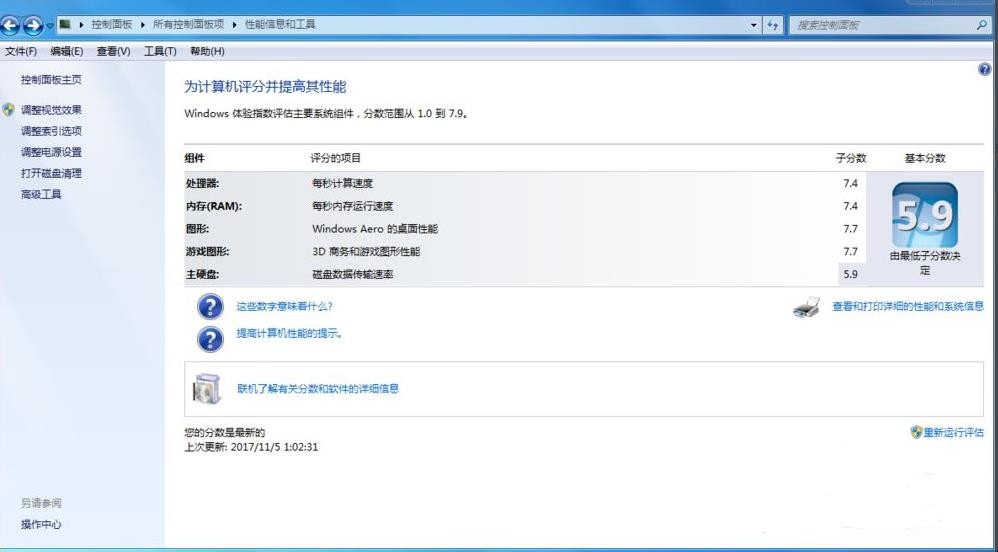This screenshot has height=552, width=998.
Task: Open 调整视觉效果
Action: click(51, 110)
